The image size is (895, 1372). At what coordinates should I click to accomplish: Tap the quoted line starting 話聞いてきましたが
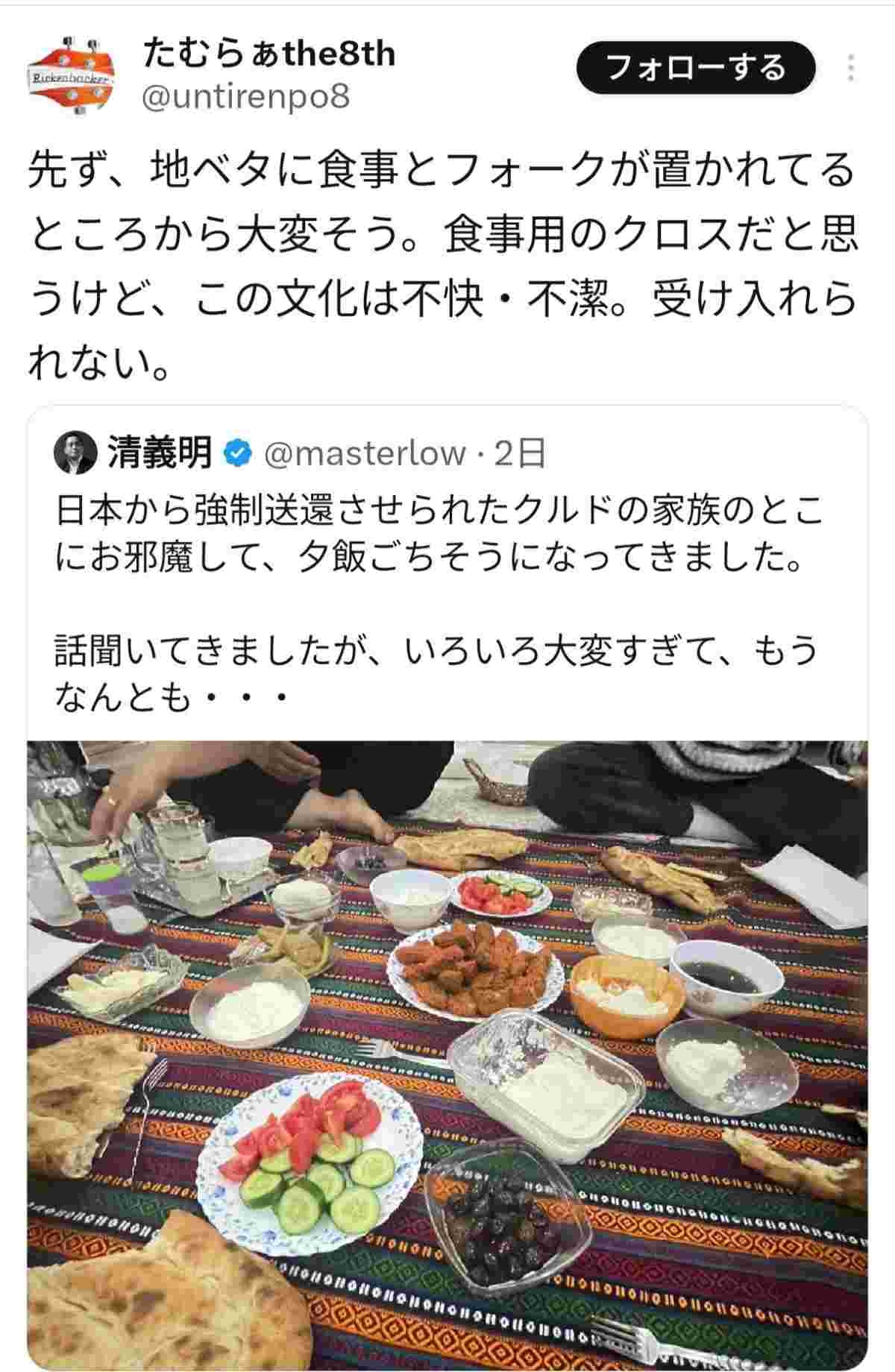(x=436, y=673)
